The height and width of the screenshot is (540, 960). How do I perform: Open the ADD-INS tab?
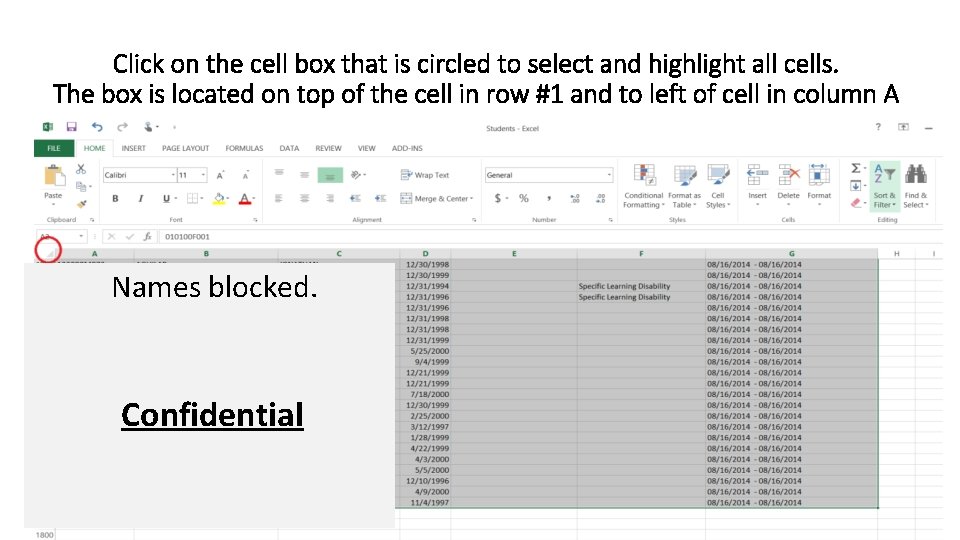tap(407, 148)
